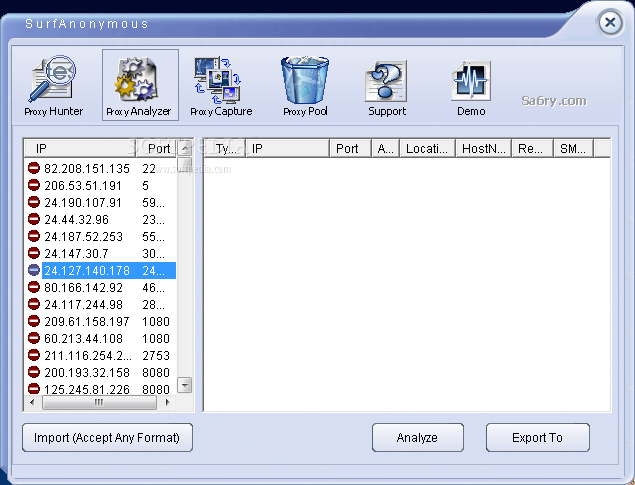The width and height of the screenshot is (635, 485).
Task: Click the horizontal scrollbar right arrow
Action: 167,402
